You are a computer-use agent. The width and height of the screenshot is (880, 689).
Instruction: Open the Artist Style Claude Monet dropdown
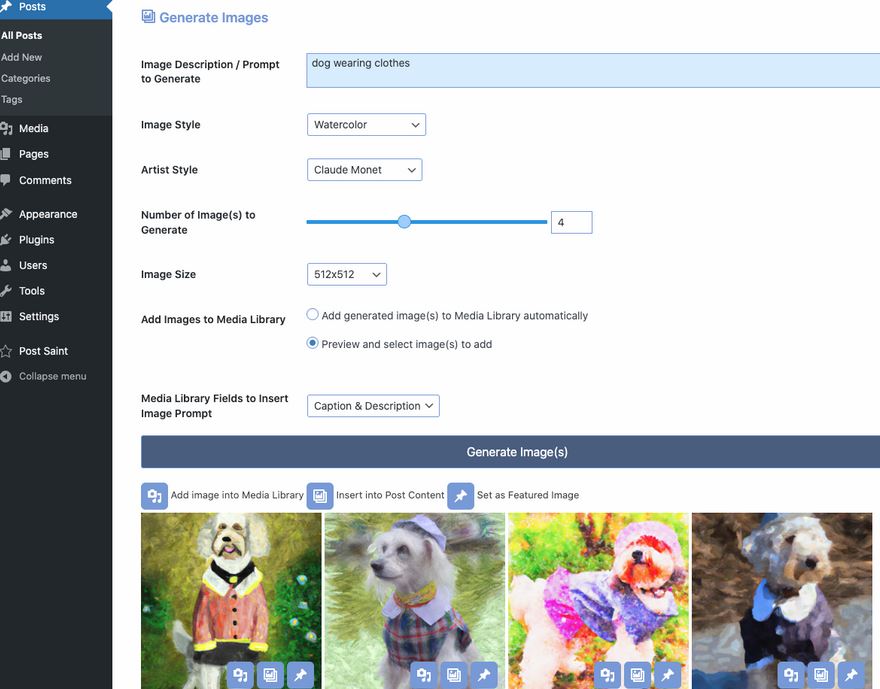pos(365,170)
